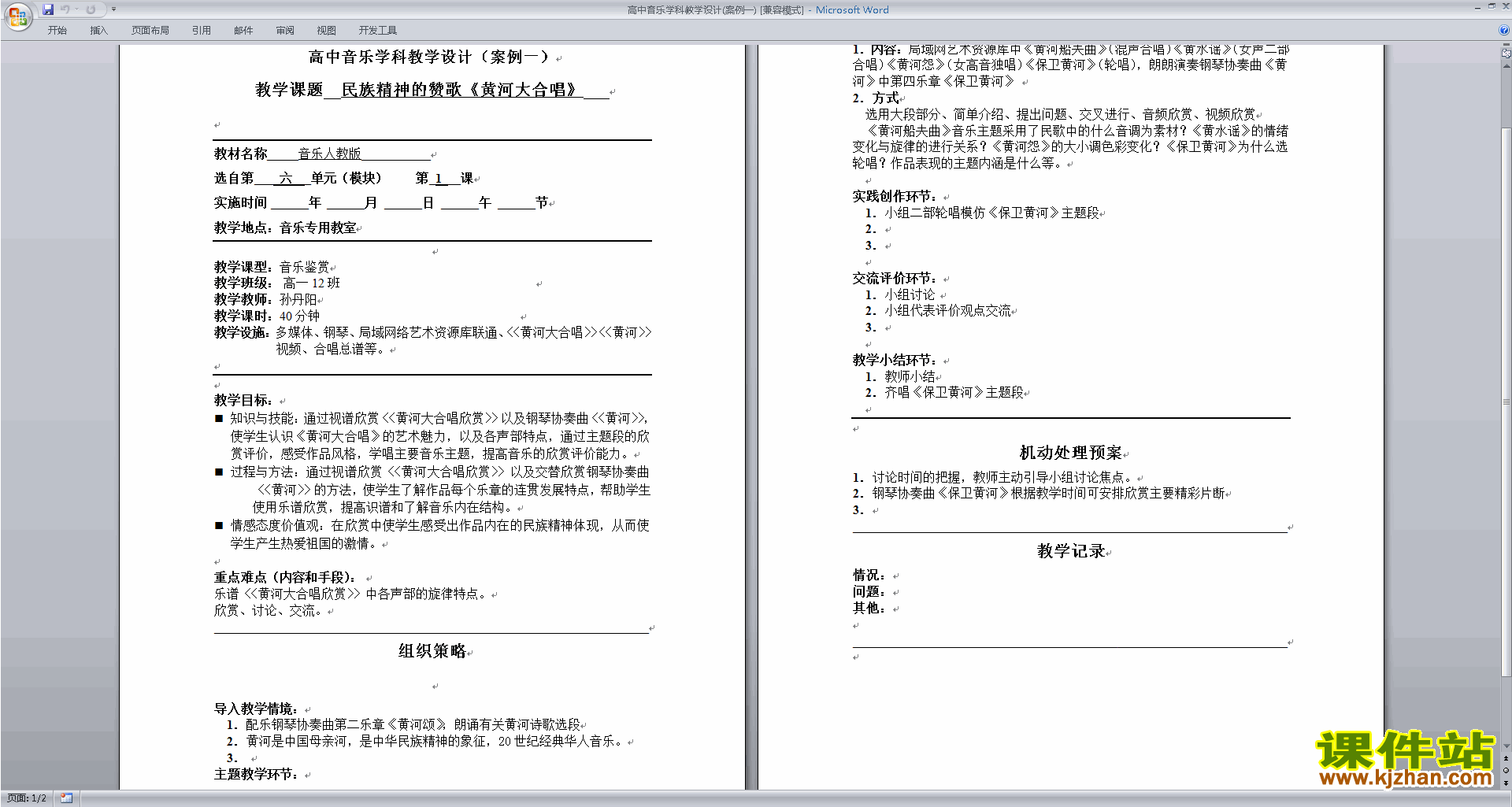The image size is (1512, 807).
Task: Click the 组织策略 section heading
Action: [432, 651]
